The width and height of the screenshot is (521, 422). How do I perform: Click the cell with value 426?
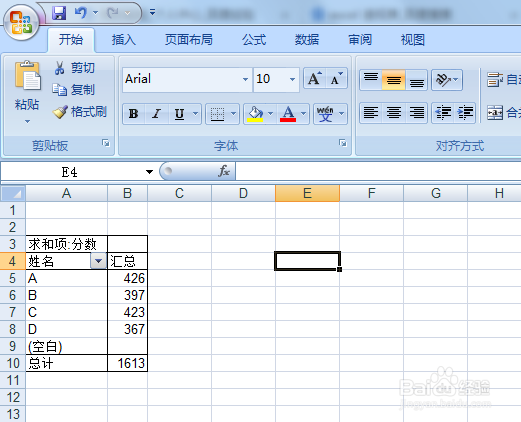[127, 278]
